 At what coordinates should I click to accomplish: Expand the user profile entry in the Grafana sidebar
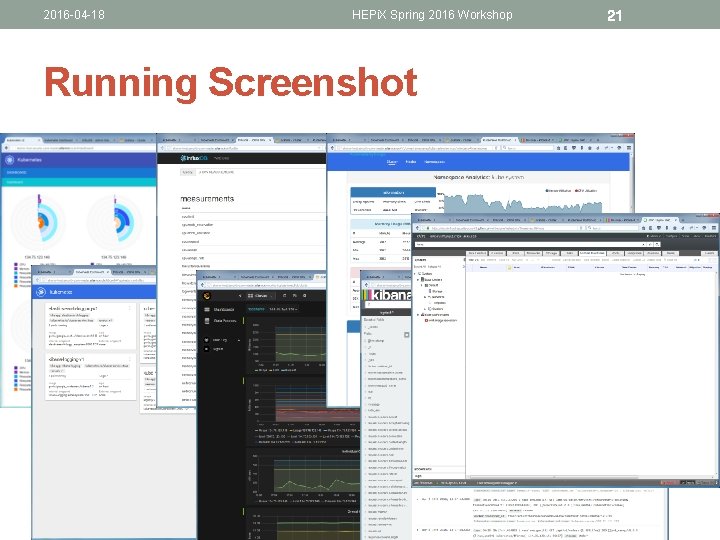click(x=222, y=340)
